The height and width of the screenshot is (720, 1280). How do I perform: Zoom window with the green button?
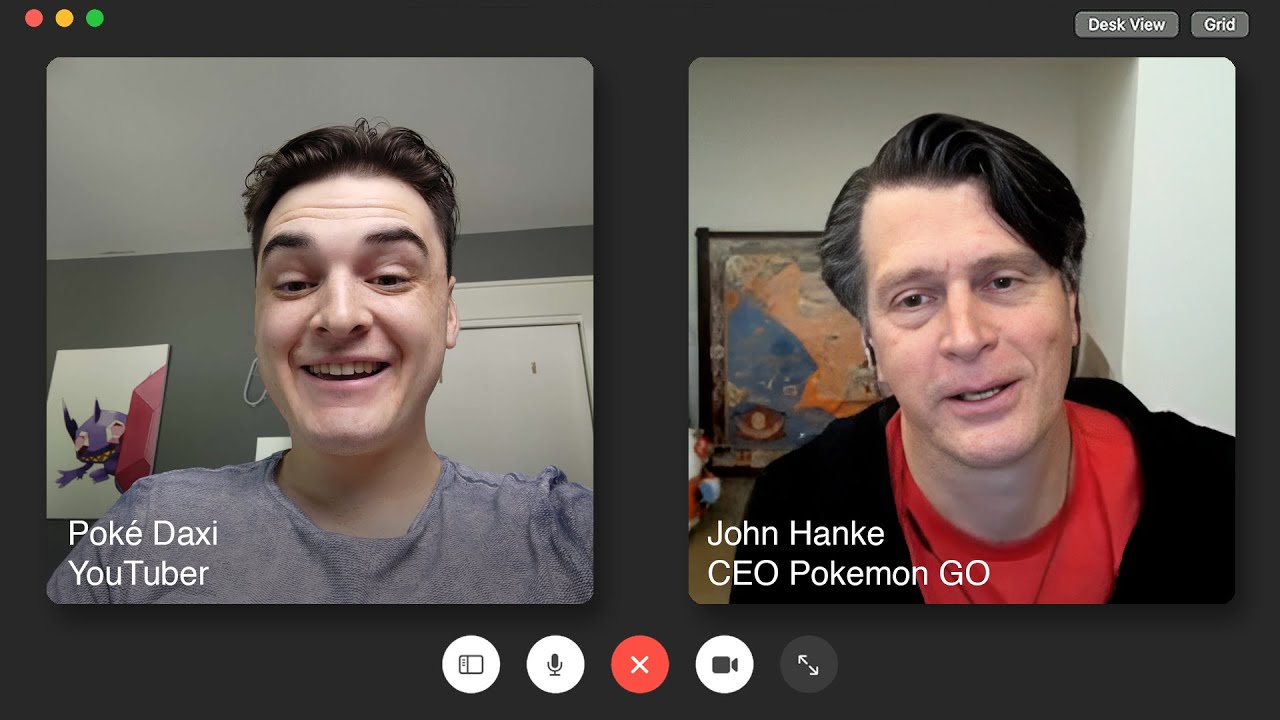tap(95, 18)
